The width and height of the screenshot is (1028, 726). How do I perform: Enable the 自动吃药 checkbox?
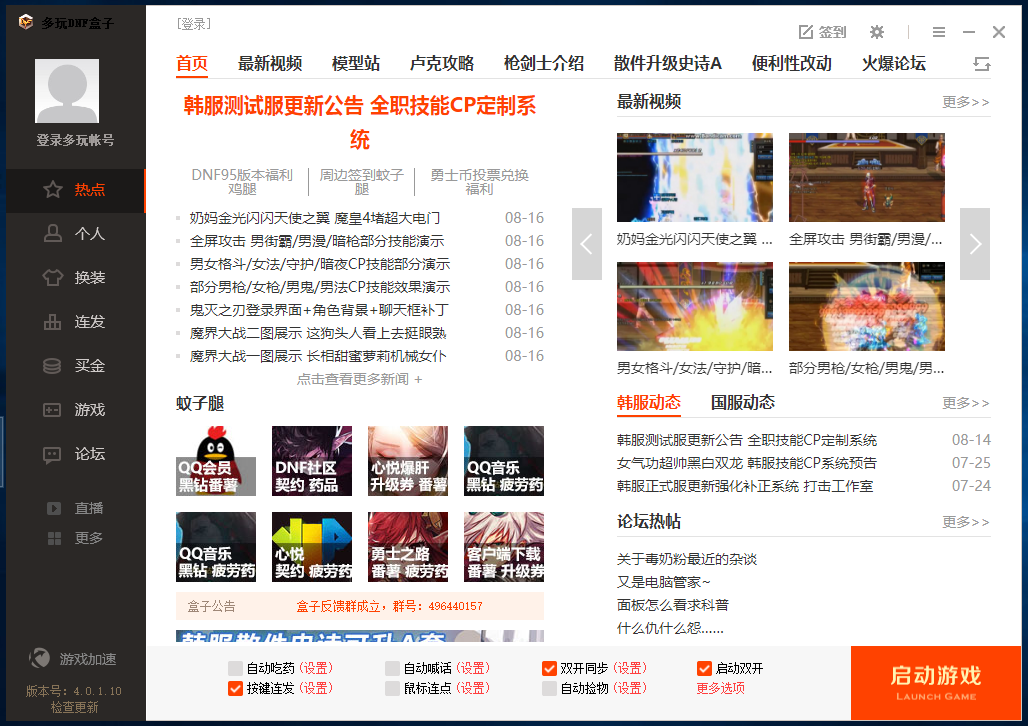point(235,668)
